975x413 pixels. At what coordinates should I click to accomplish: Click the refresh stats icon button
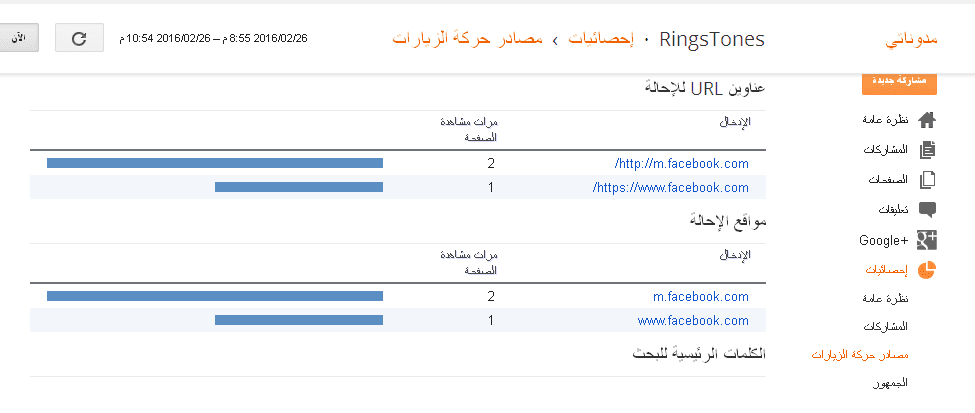coord(80,39)
